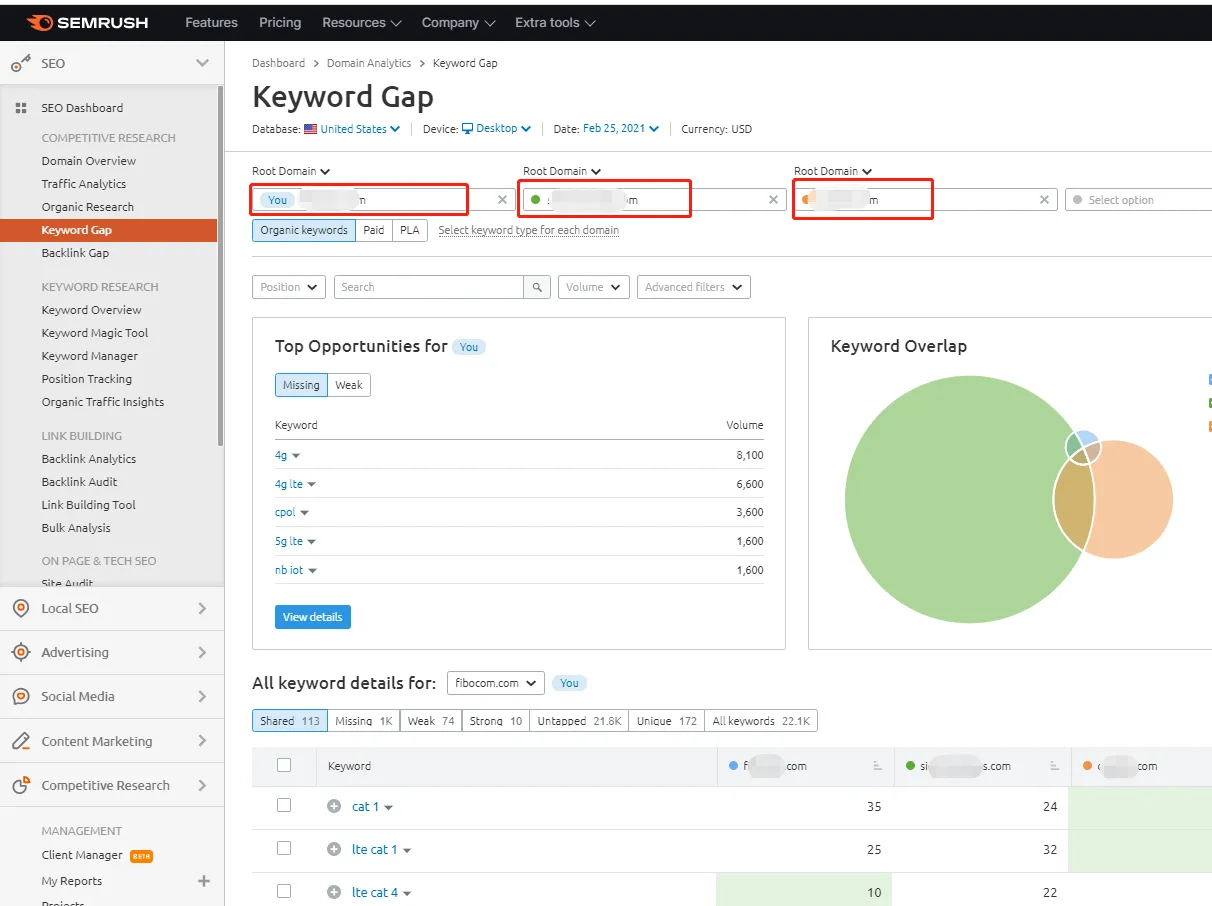
Task: Click the Social Media chat icon
Action: click(20, 696)
